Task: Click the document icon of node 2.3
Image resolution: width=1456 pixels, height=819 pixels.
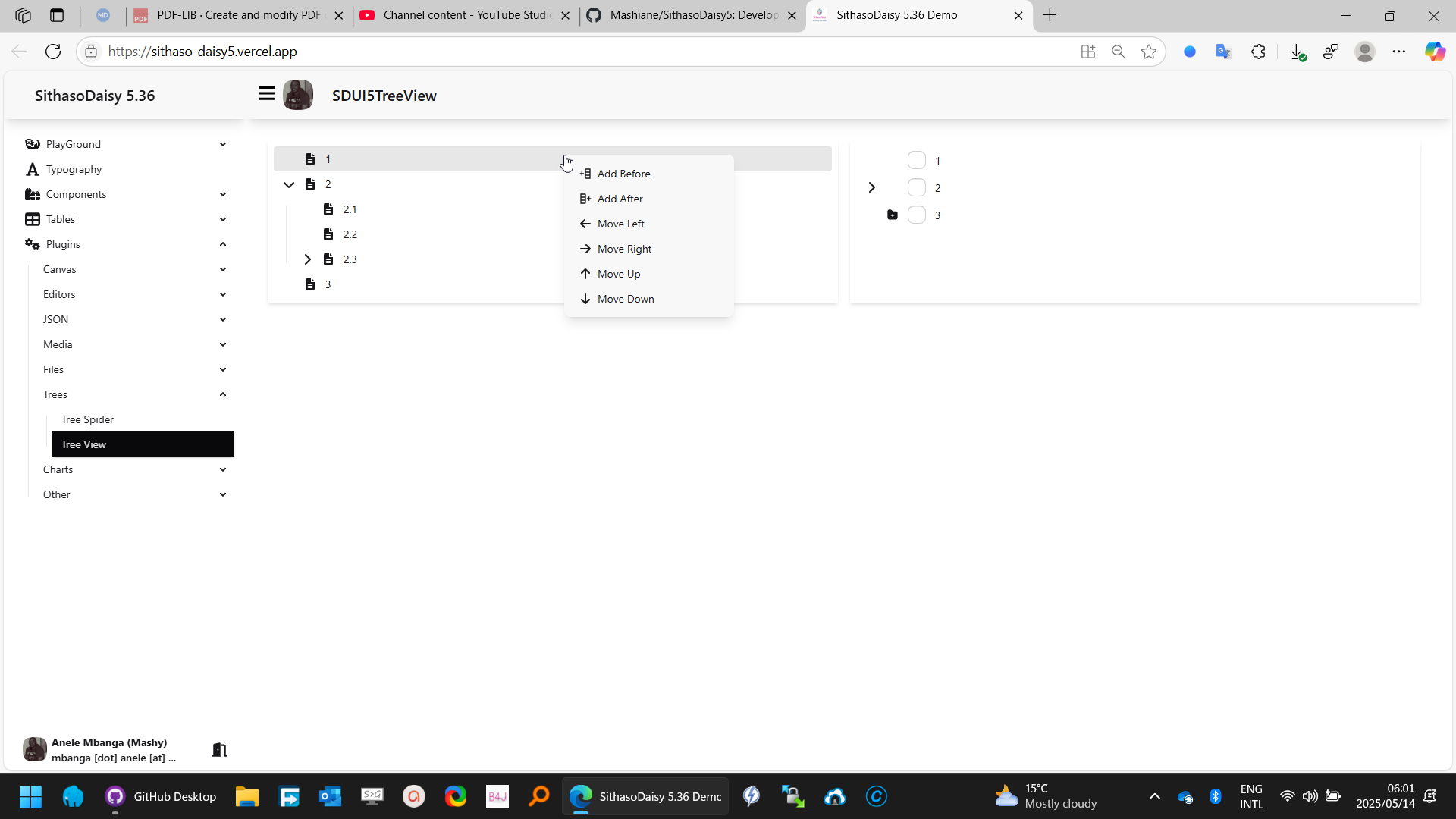Action: (x=328, y=259)
